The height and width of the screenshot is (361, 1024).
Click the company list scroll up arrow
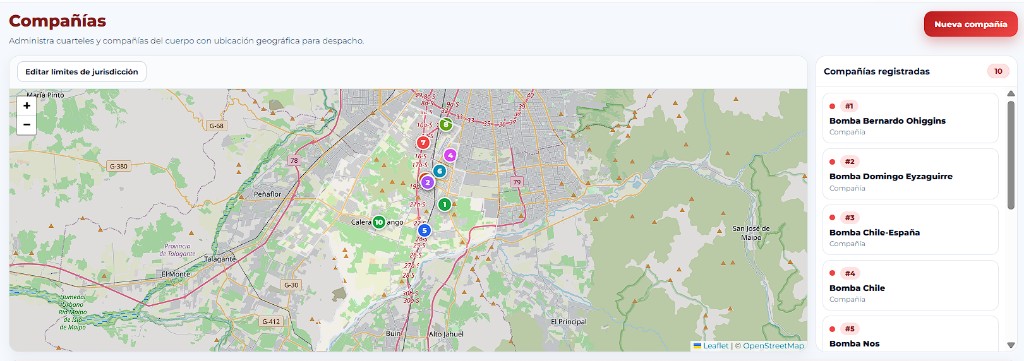1011,93
